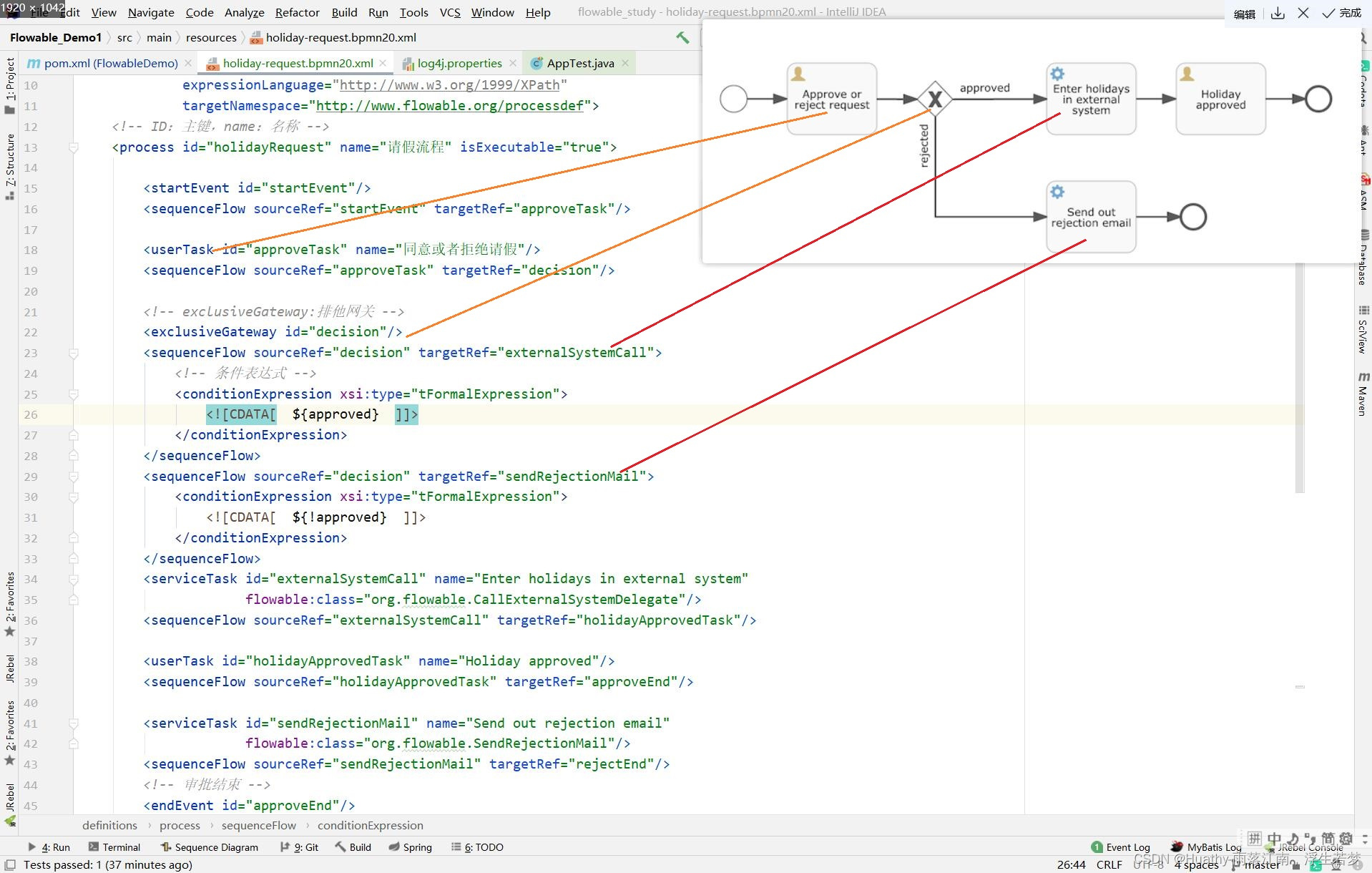This screenshot has width=1372, height=873.
Task: Open the 4 spaces indent selector
Action: click(x=1196, y=864)
